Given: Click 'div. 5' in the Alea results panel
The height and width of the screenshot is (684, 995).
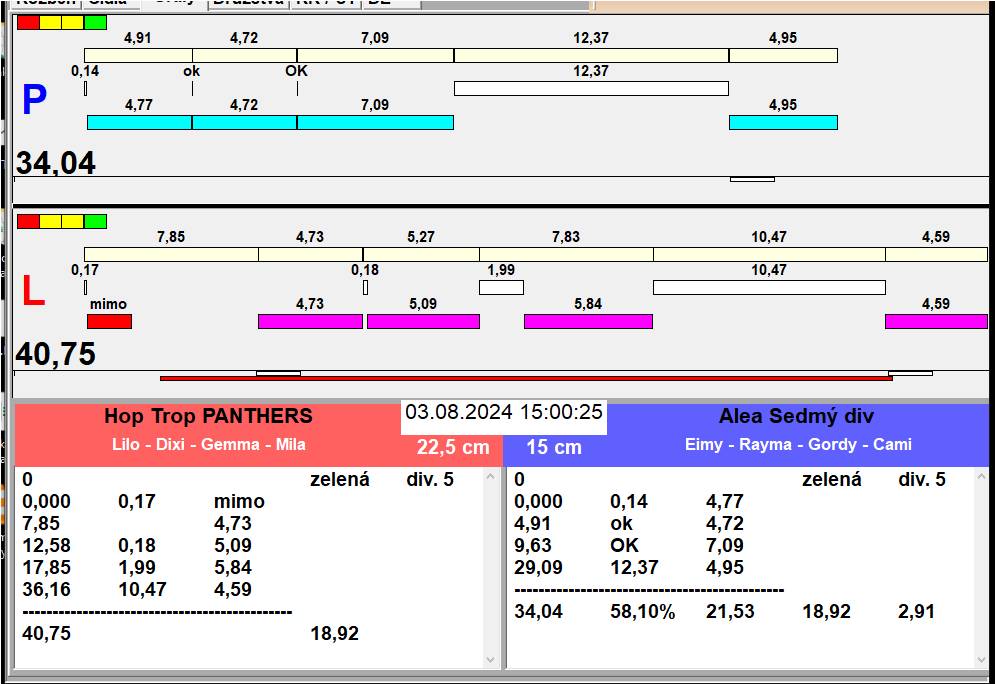Looking at the screenshot, I should (x=922, y=480).
